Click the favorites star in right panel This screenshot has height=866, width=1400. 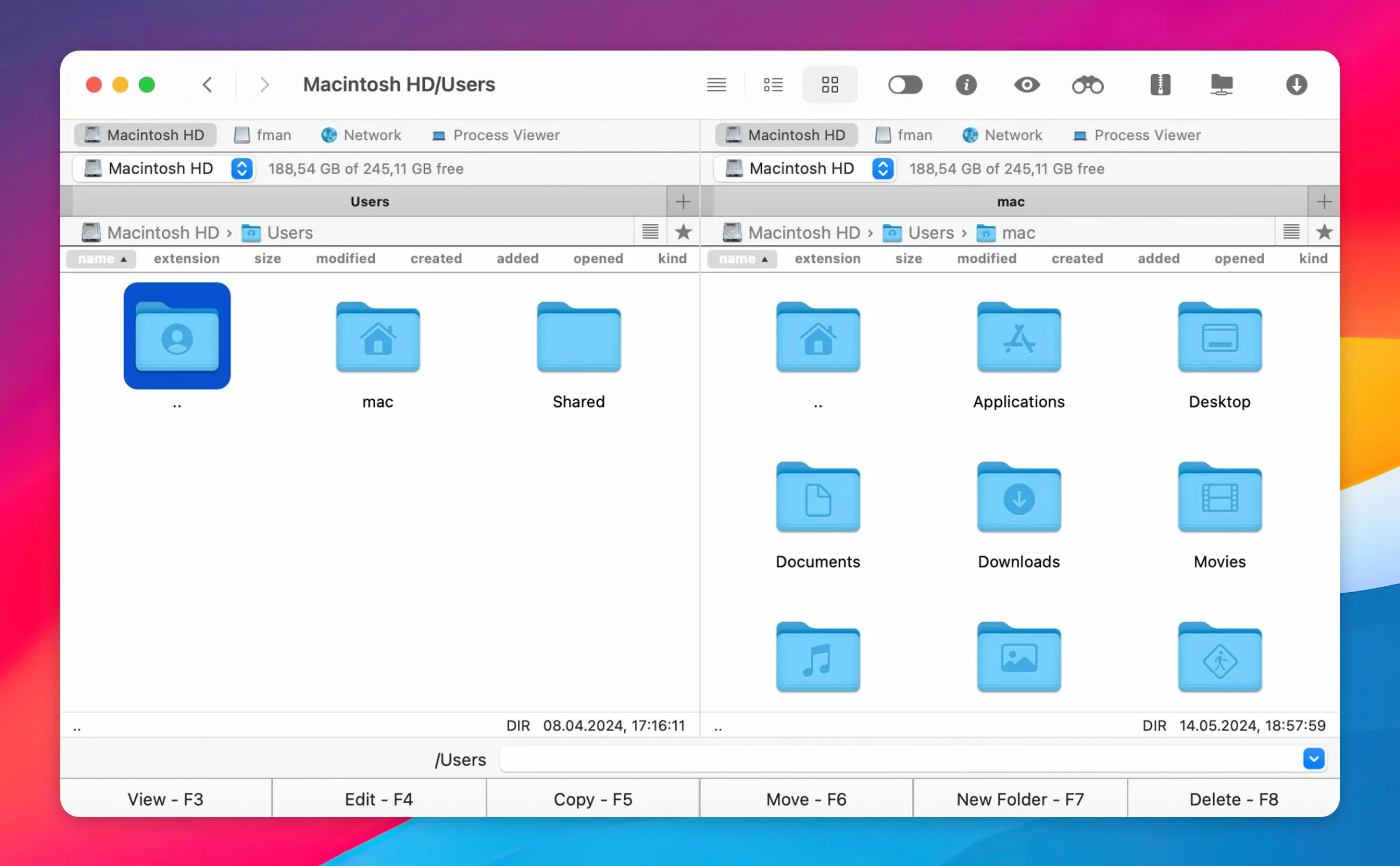coord(1324,232)
